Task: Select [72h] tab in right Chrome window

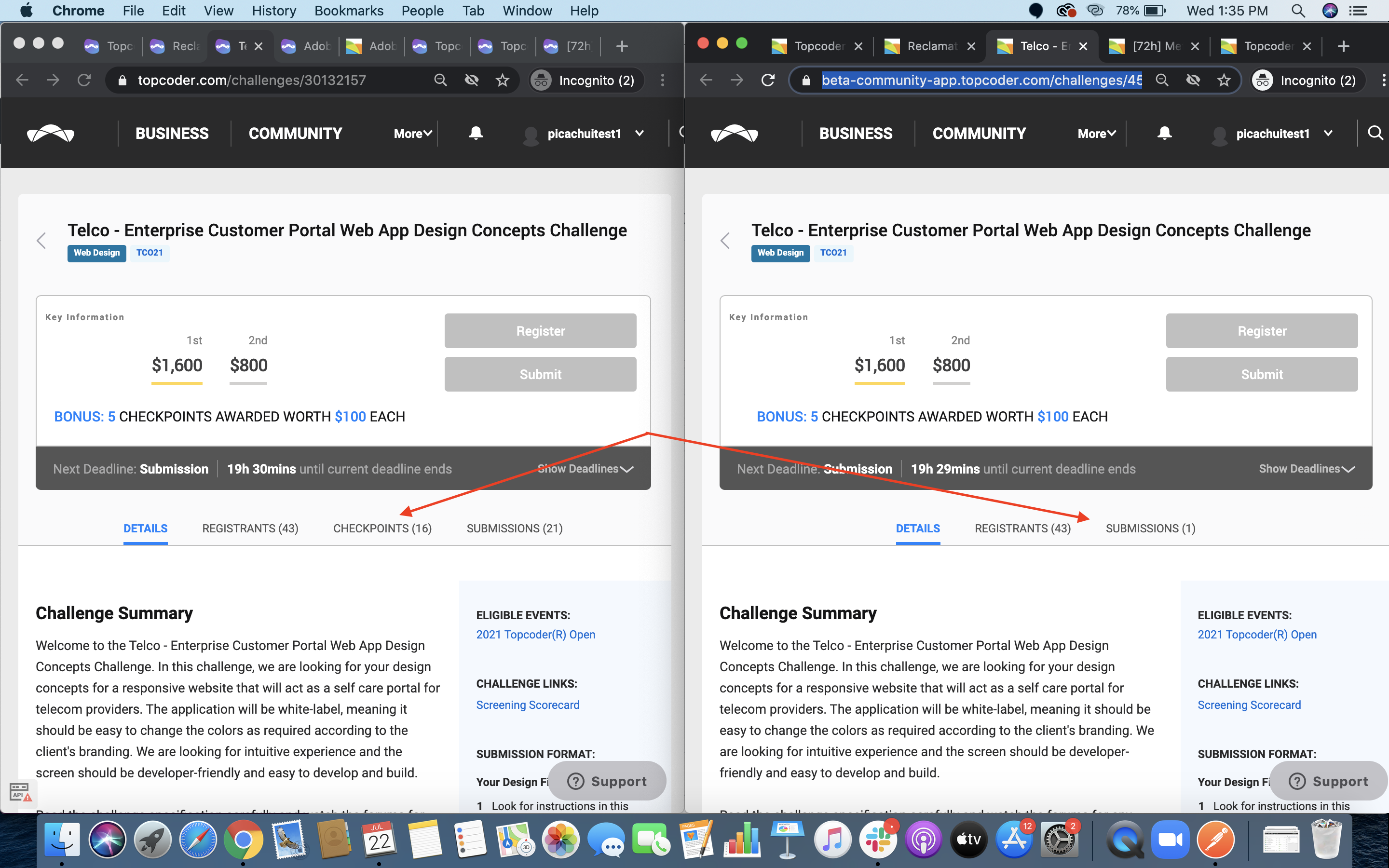Action: coord(1155,46)
